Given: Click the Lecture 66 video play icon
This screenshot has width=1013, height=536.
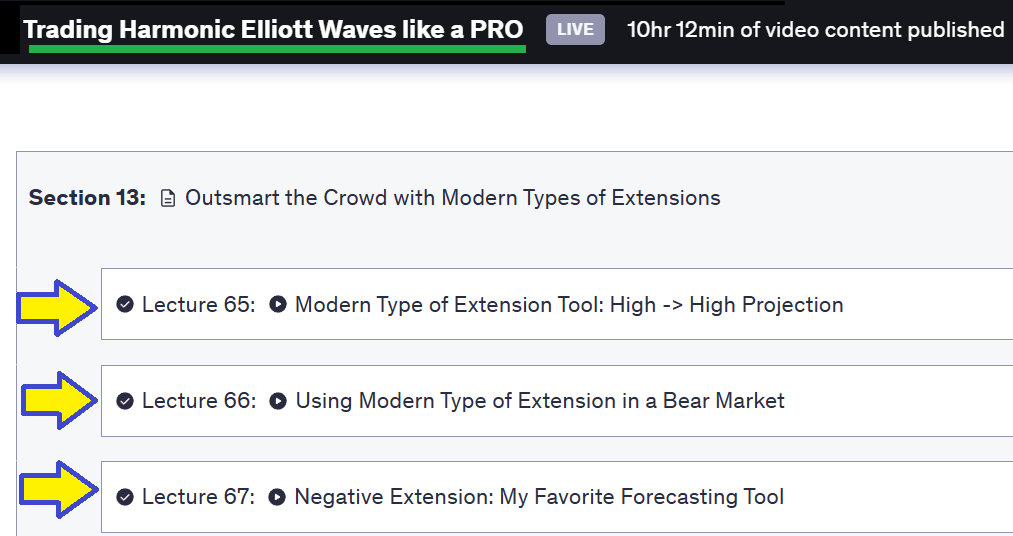Looking at the screenshot, I should pos(278,401).
